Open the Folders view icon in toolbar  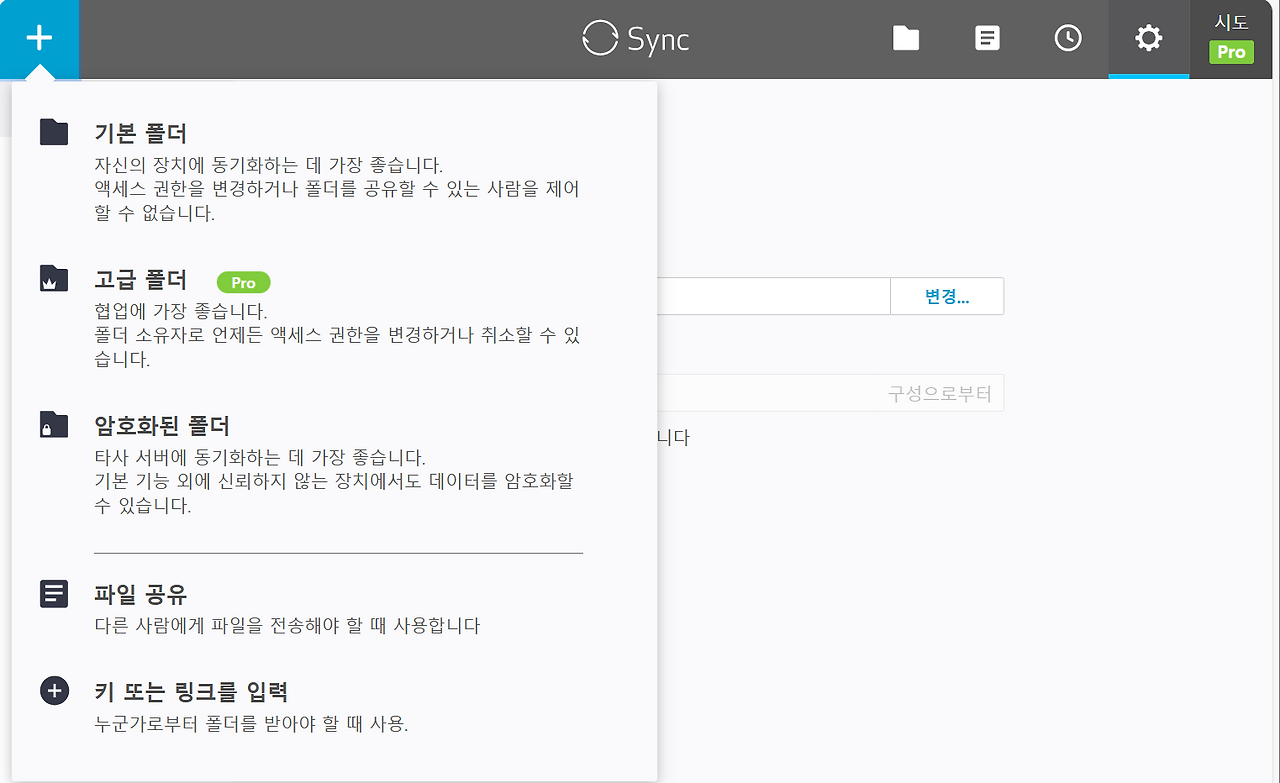pos(905,38)
